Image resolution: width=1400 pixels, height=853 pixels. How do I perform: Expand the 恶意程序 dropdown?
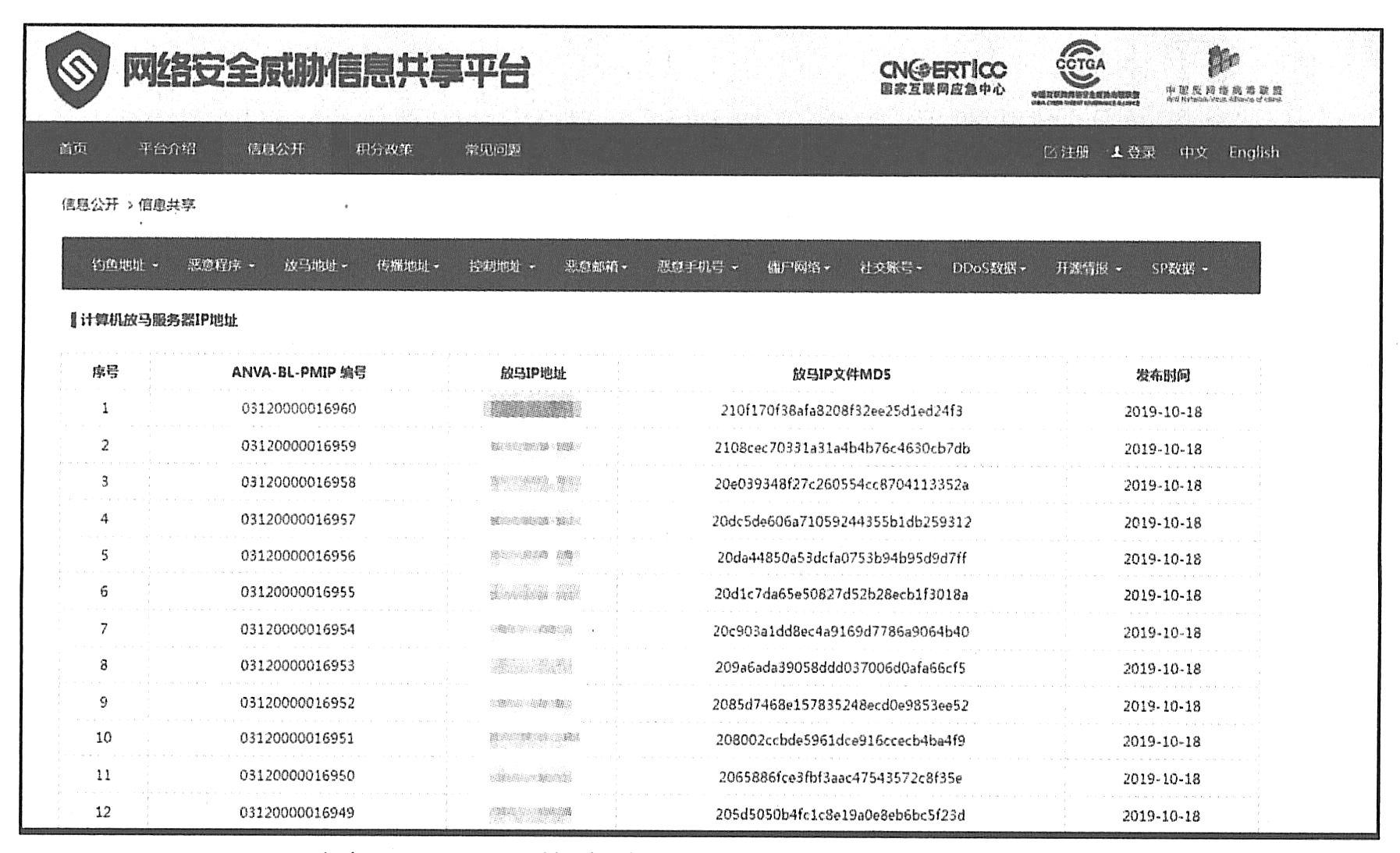point(221,266)
